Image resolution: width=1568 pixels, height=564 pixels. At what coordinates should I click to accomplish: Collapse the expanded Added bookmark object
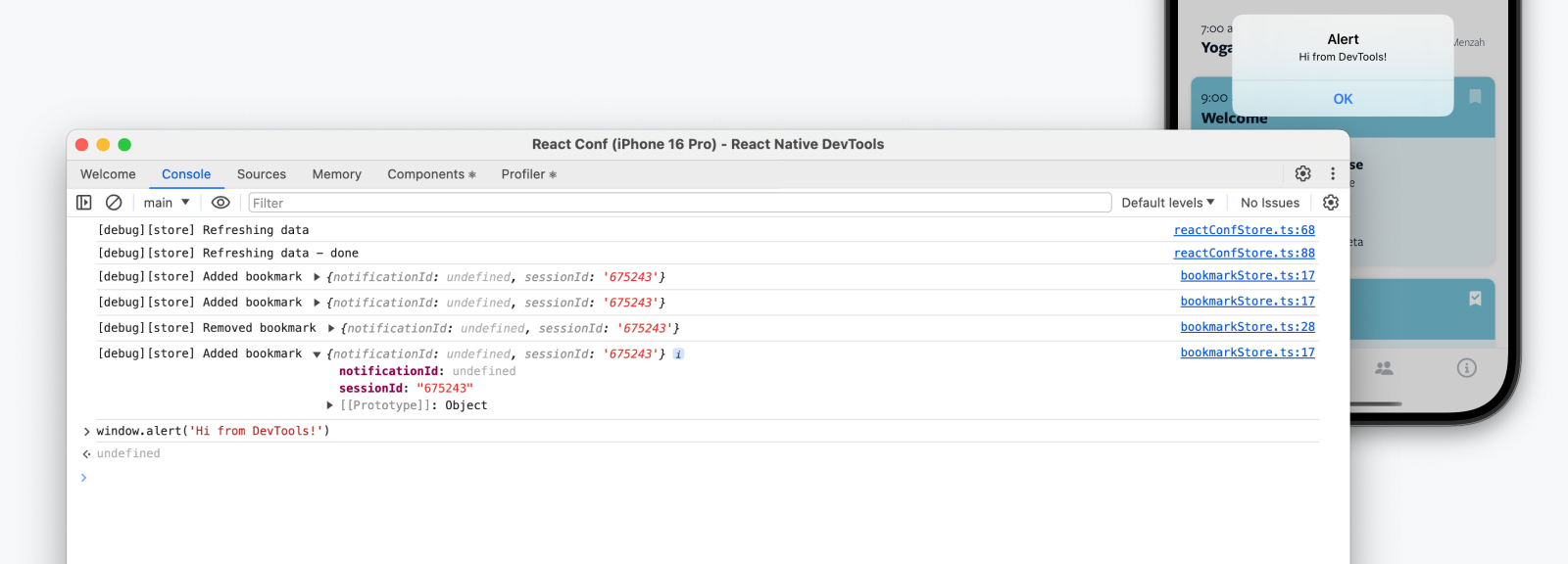[x=317, y=354]
